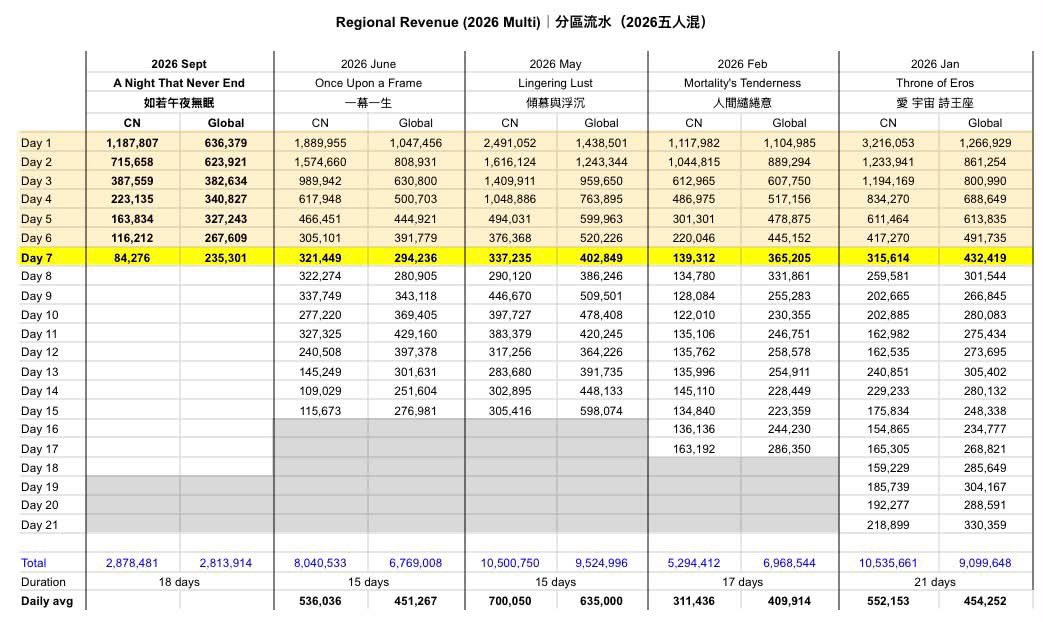Click the daily average "700,050"
This screenshot has height=622, width=1043.
point(510,601)
